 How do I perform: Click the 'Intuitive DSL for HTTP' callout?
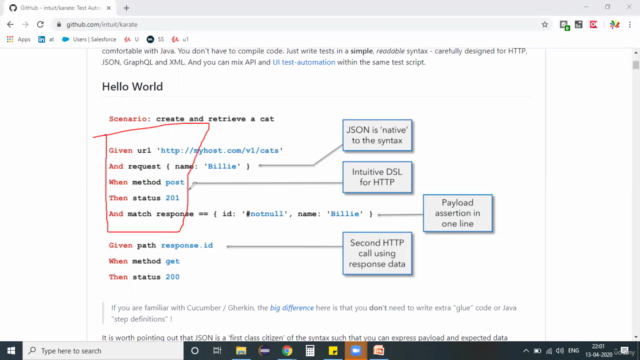[x=377, y=177]
